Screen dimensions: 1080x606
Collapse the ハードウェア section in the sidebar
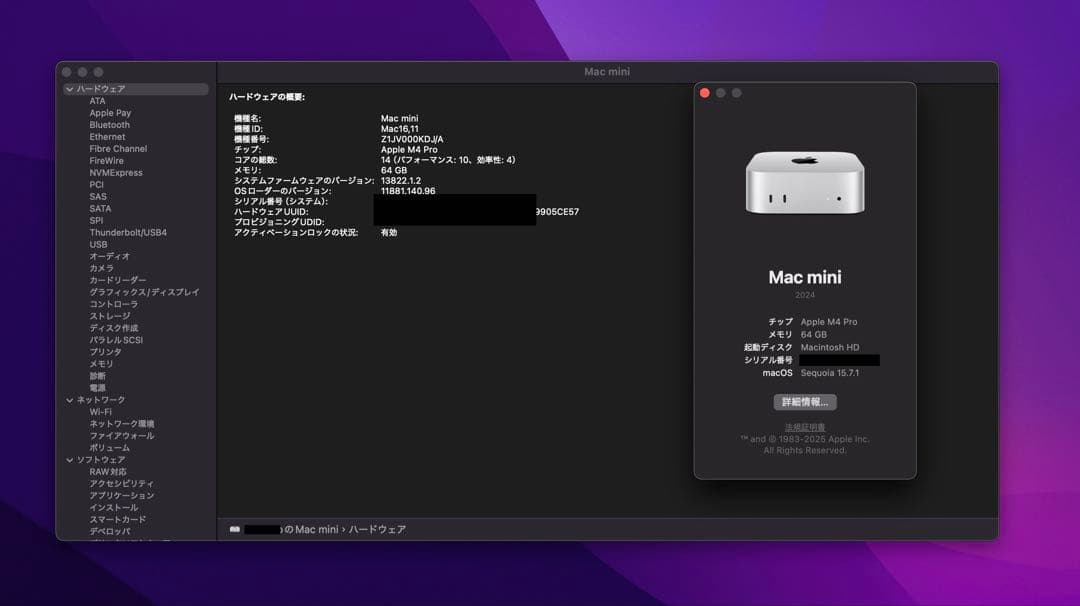click(x=68, y=88)
